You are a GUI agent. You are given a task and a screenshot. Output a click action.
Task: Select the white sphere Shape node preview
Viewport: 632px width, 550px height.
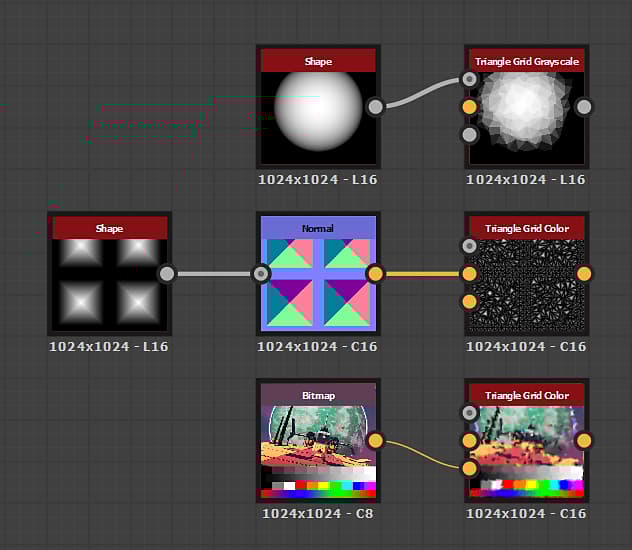[318, 118]
